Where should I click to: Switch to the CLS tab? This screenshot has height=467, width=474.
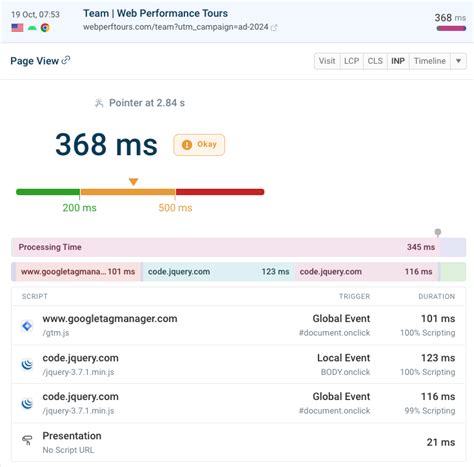[x=375, y=61]
